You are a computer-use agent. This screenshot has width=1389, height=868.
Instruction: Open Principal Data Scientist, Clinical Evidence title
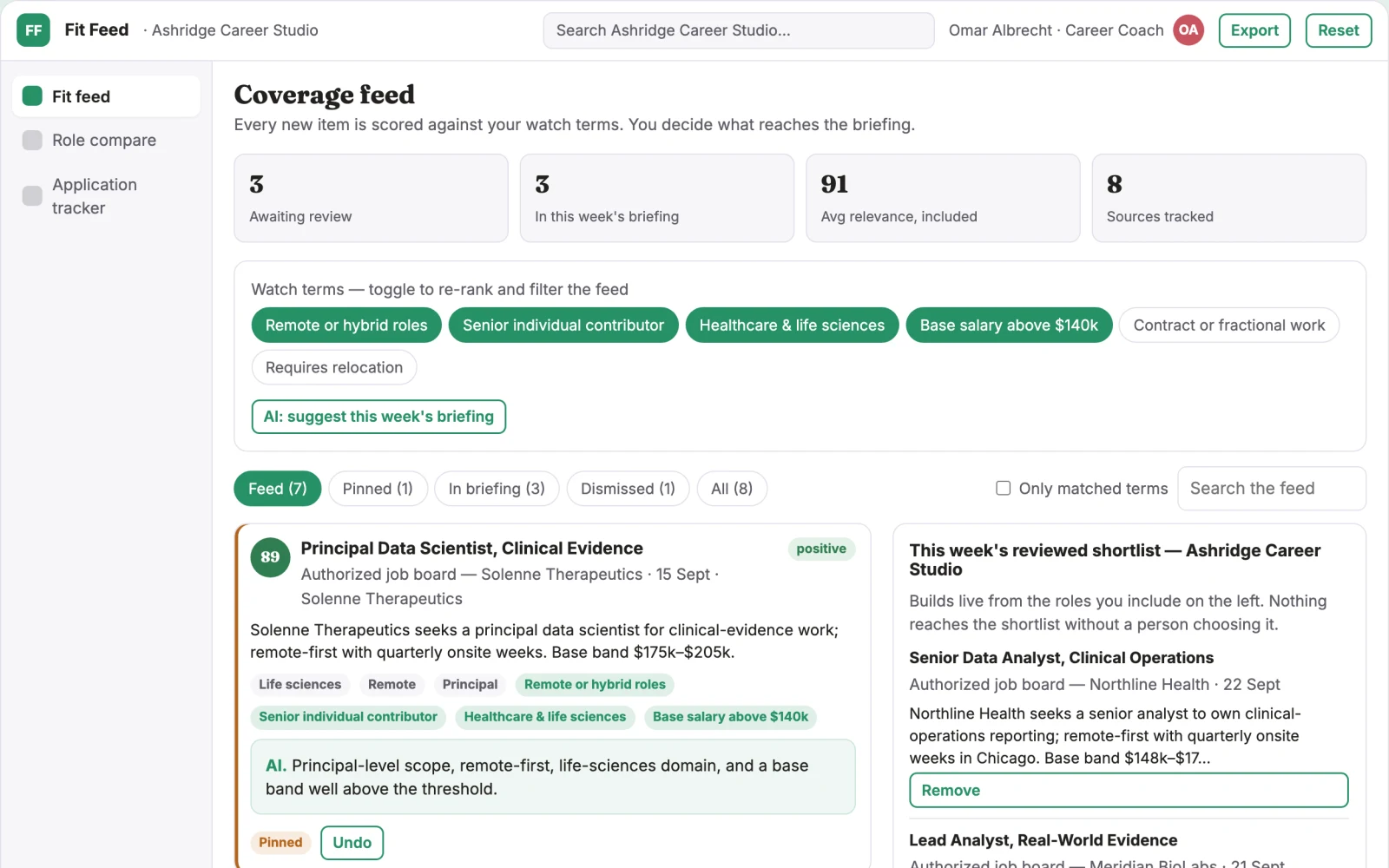472,549
